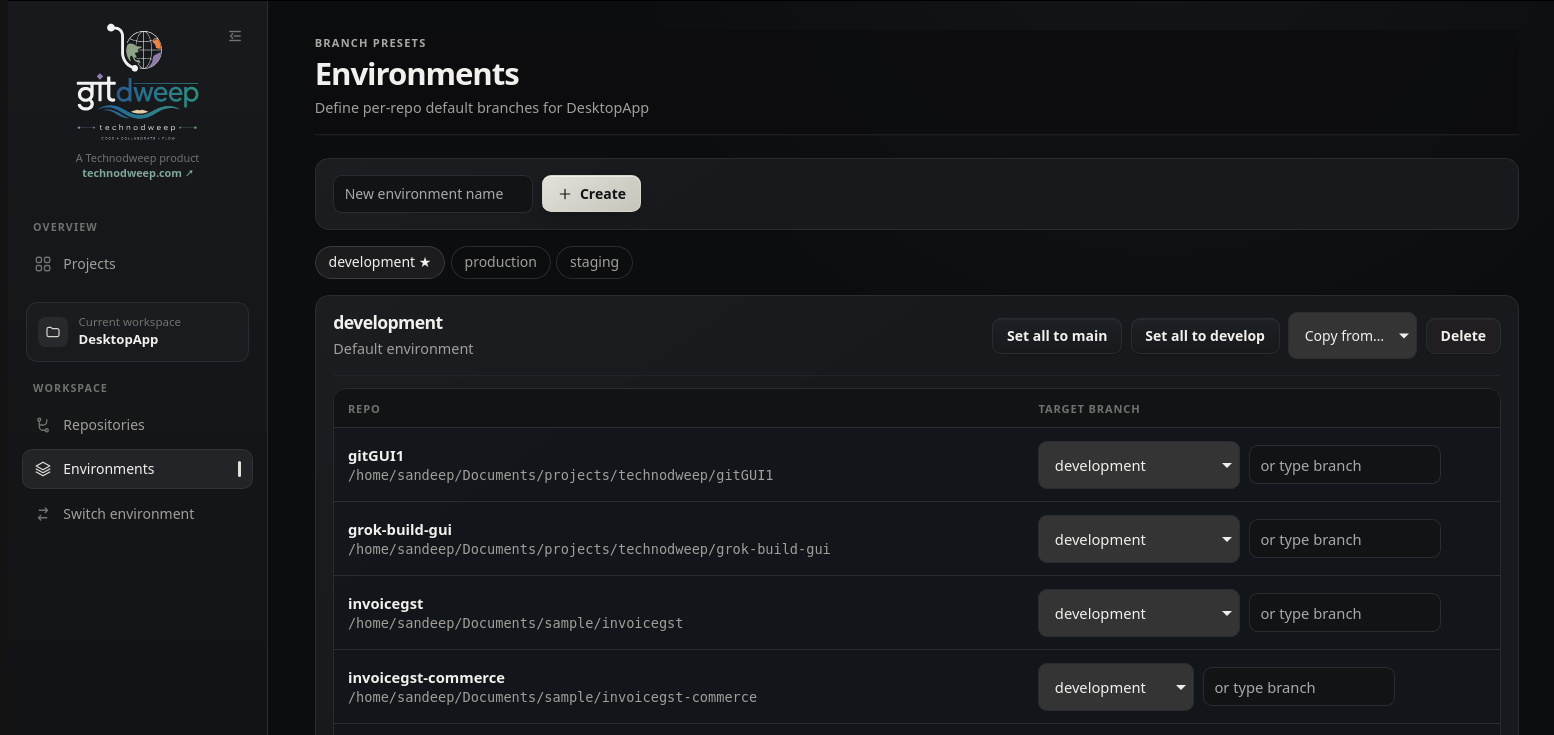Collapse the sidebar with the toggle icon
Image resolution: width=1554 pixels, height=735 pixels.
235,36
